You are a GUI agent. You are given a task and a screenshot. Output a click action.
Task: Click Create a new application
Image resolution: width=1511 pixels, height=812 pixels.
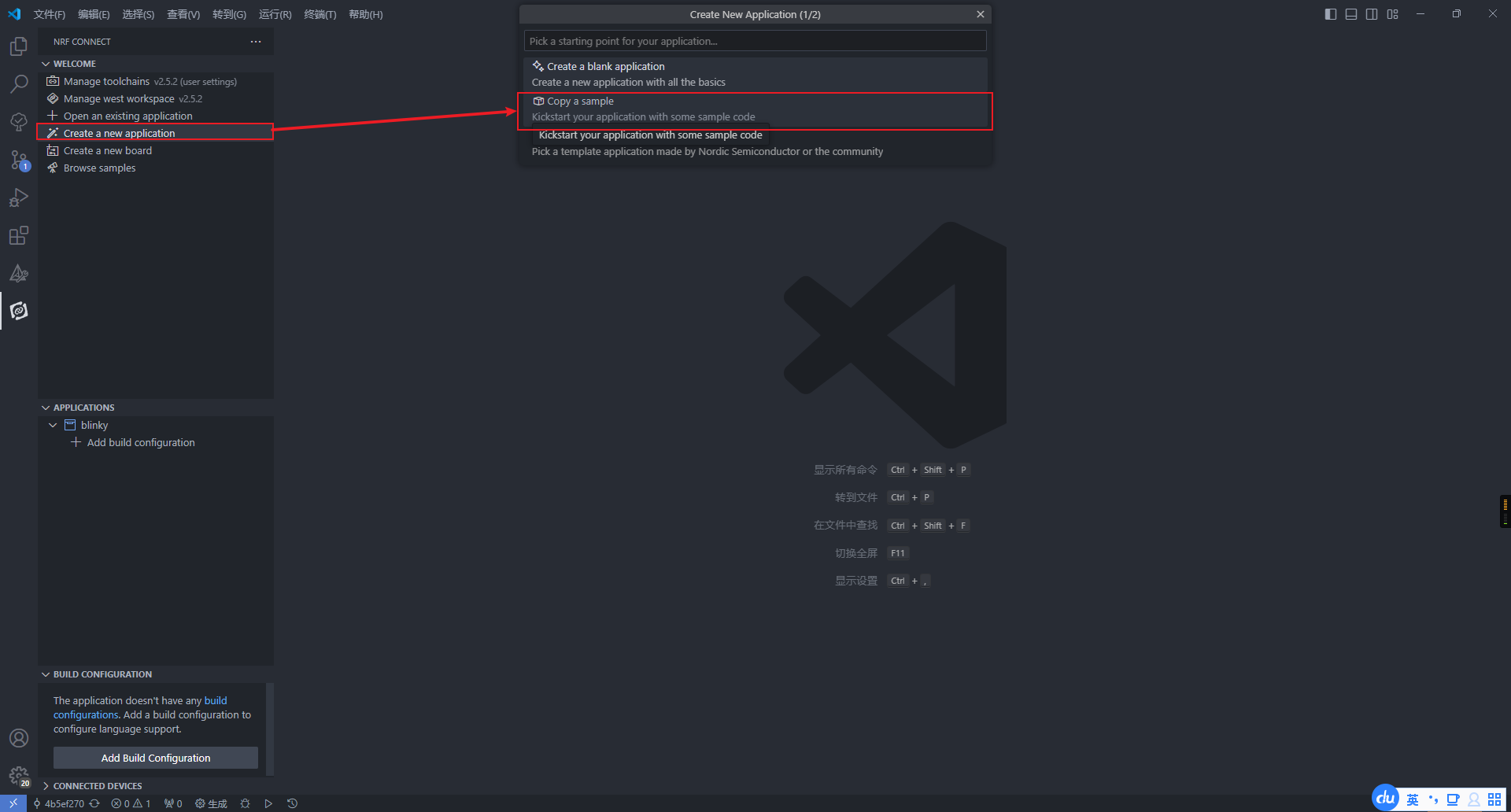coord(156,133)
